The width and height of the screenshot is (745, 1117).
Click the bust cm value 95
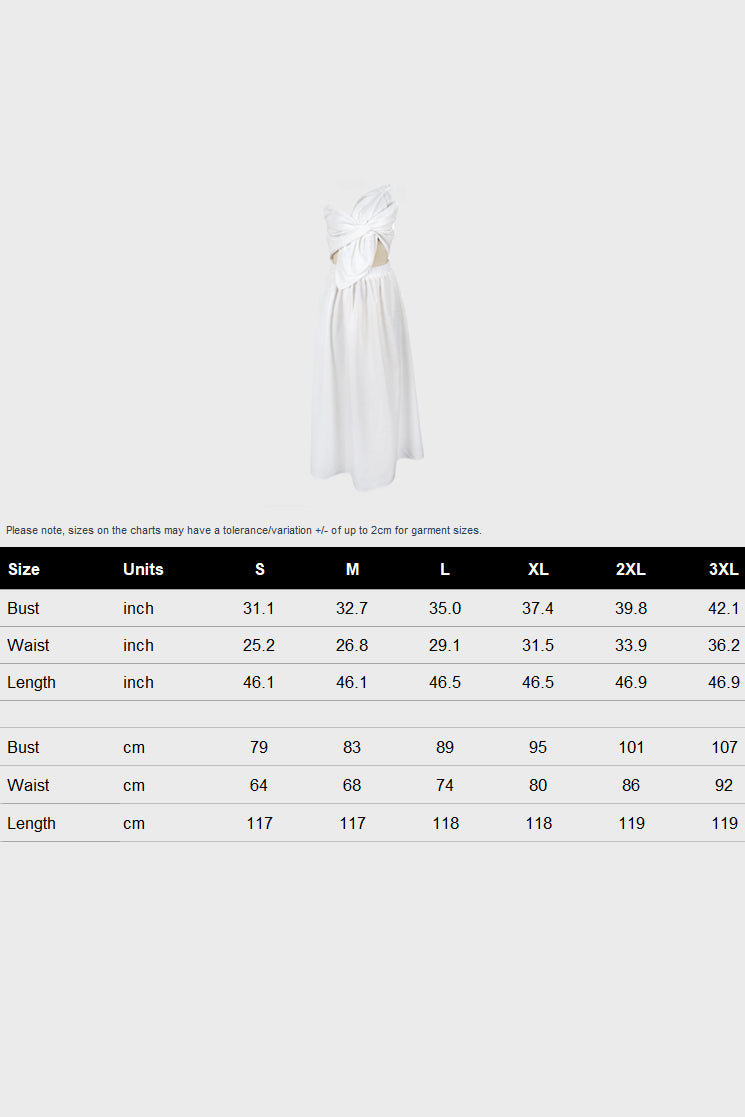tap(538, 747)
